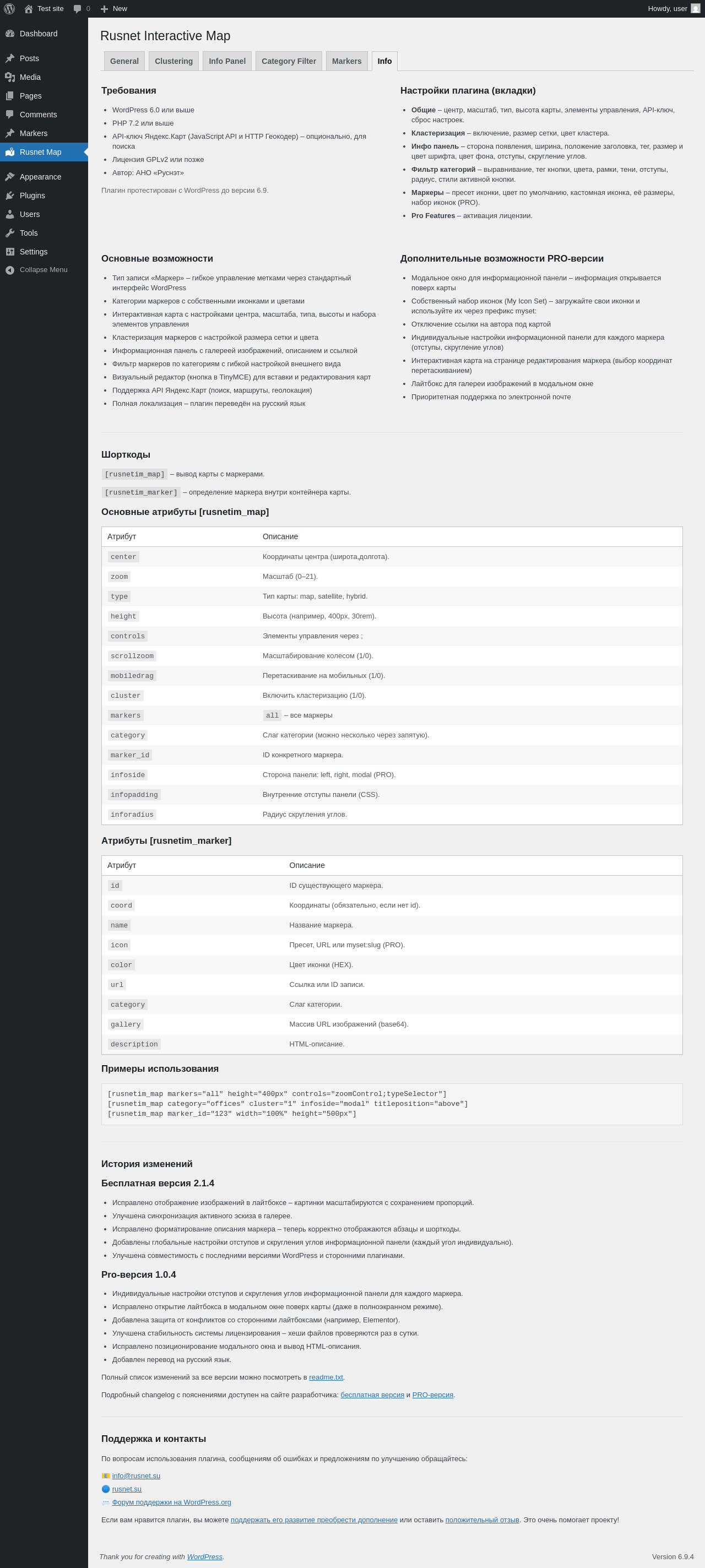
Task: Click the Users menu item
Action: 30,214
